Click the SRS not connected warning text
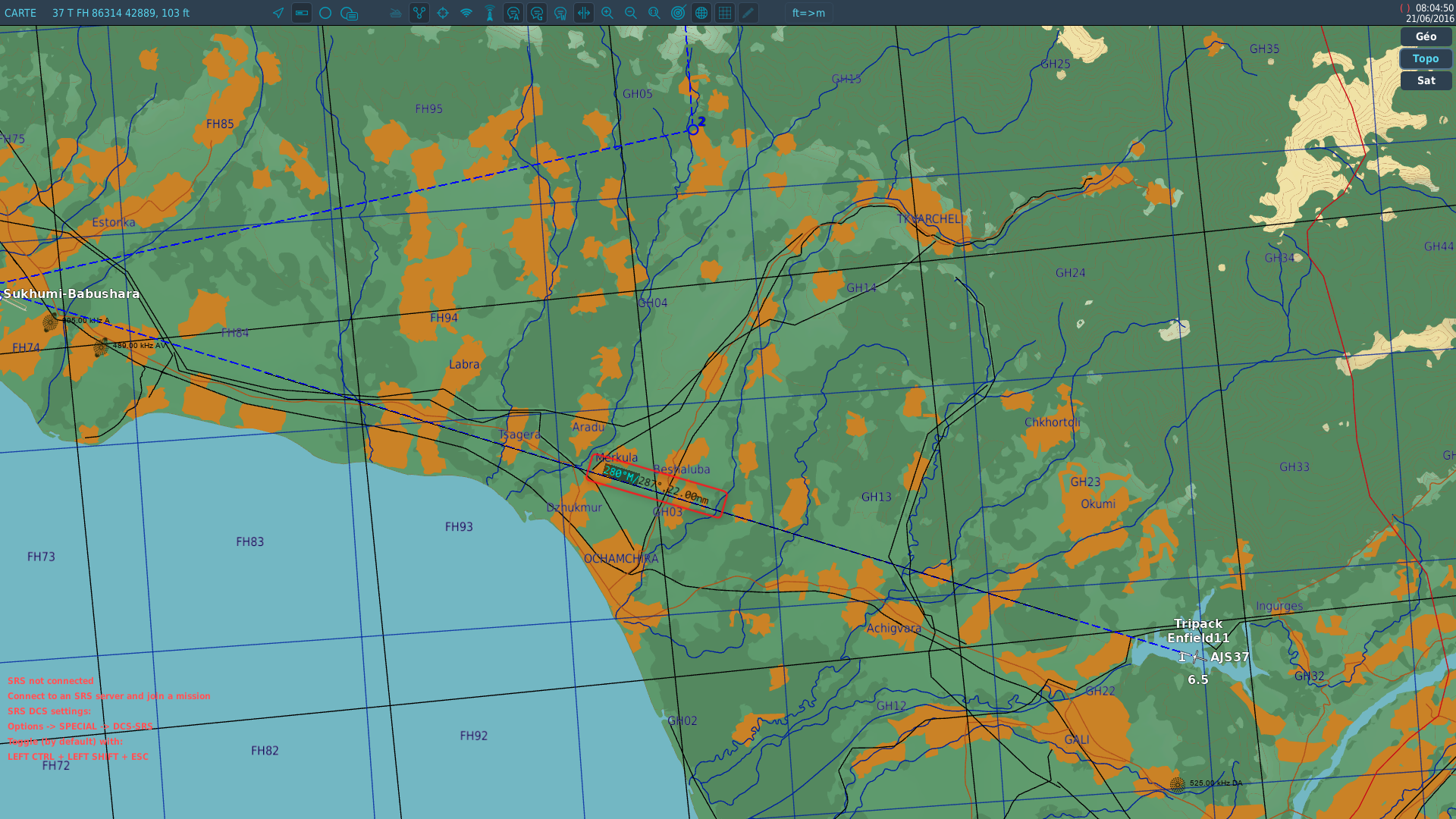 pos(51,681)
